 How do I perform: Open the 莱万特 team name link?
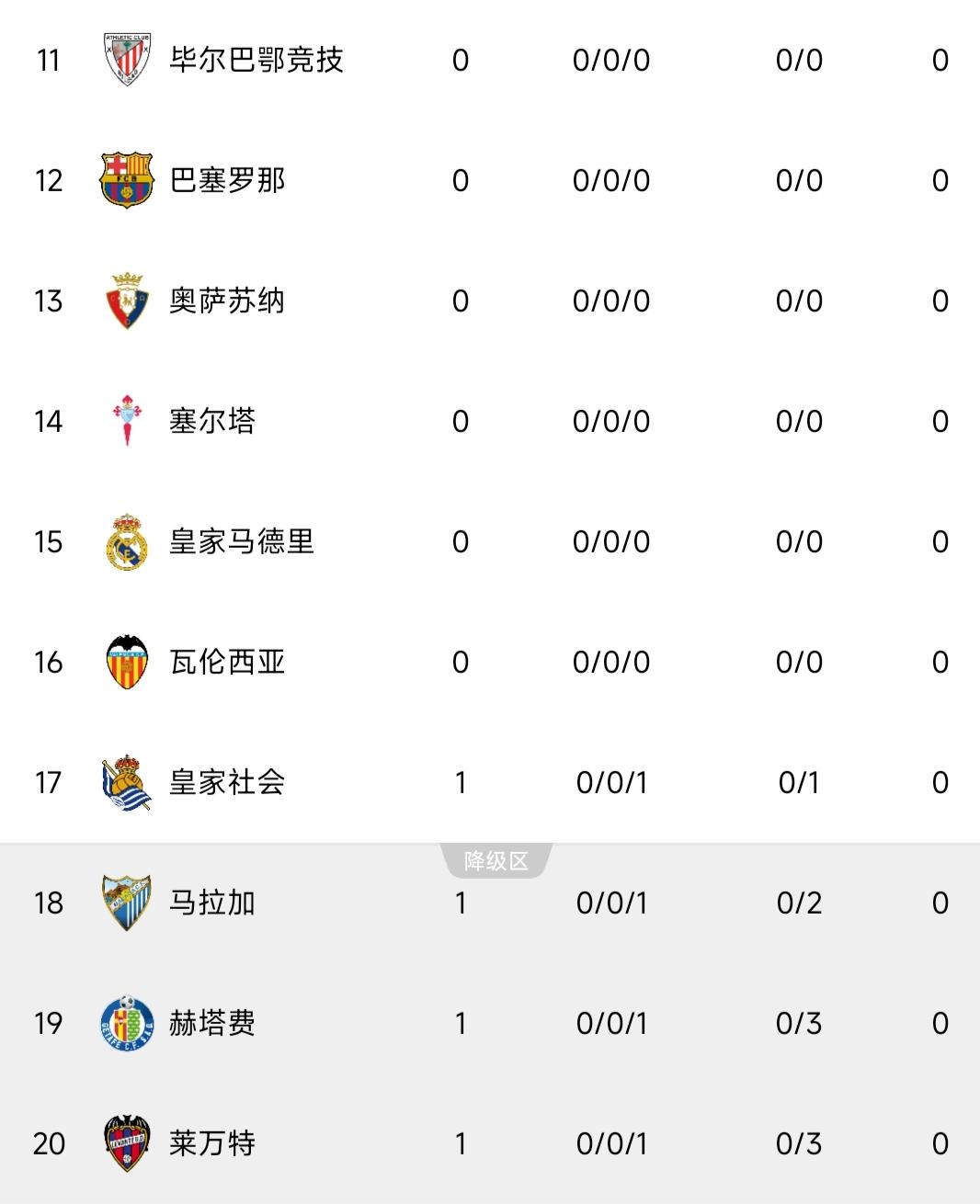[x=212, y=1143]
